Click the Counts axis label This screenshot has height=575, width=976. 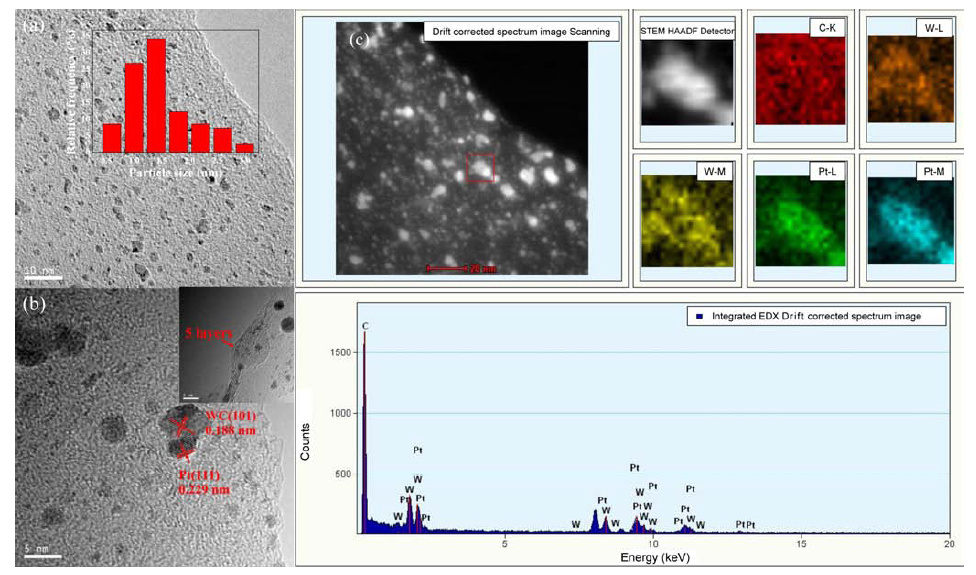305,442
